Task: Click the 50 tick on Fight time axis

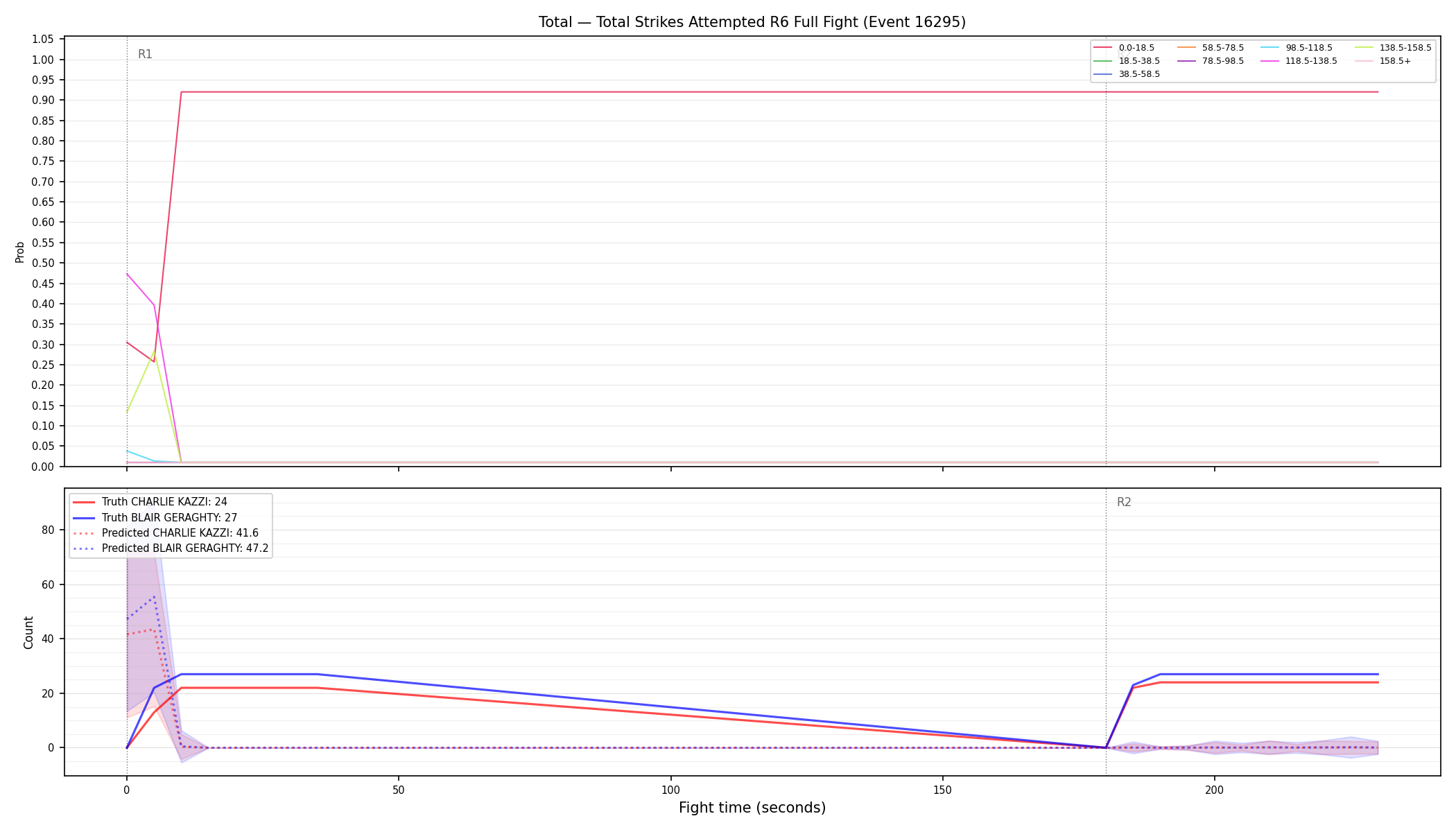Action: coord(399,790)
